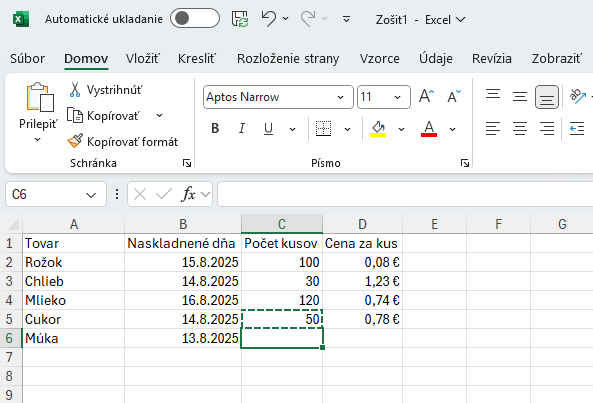This screenshot has height=403, width=593.
Task: Click the middle align icon
Action: (520, 97)
